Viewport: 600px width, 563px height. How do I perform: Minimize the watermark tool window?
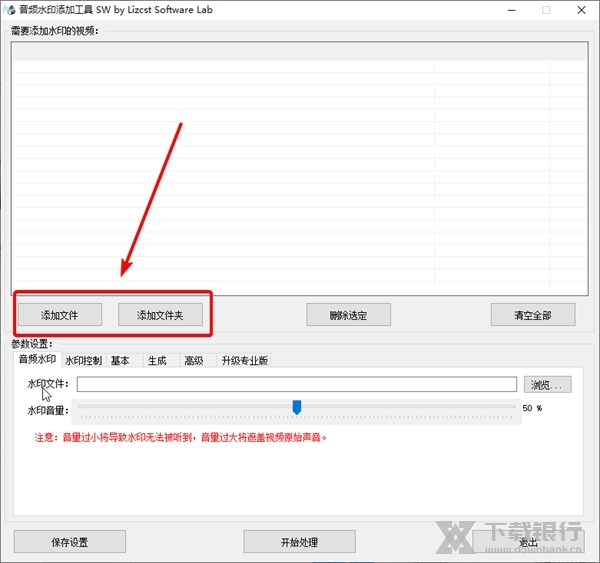coord(512,10)
